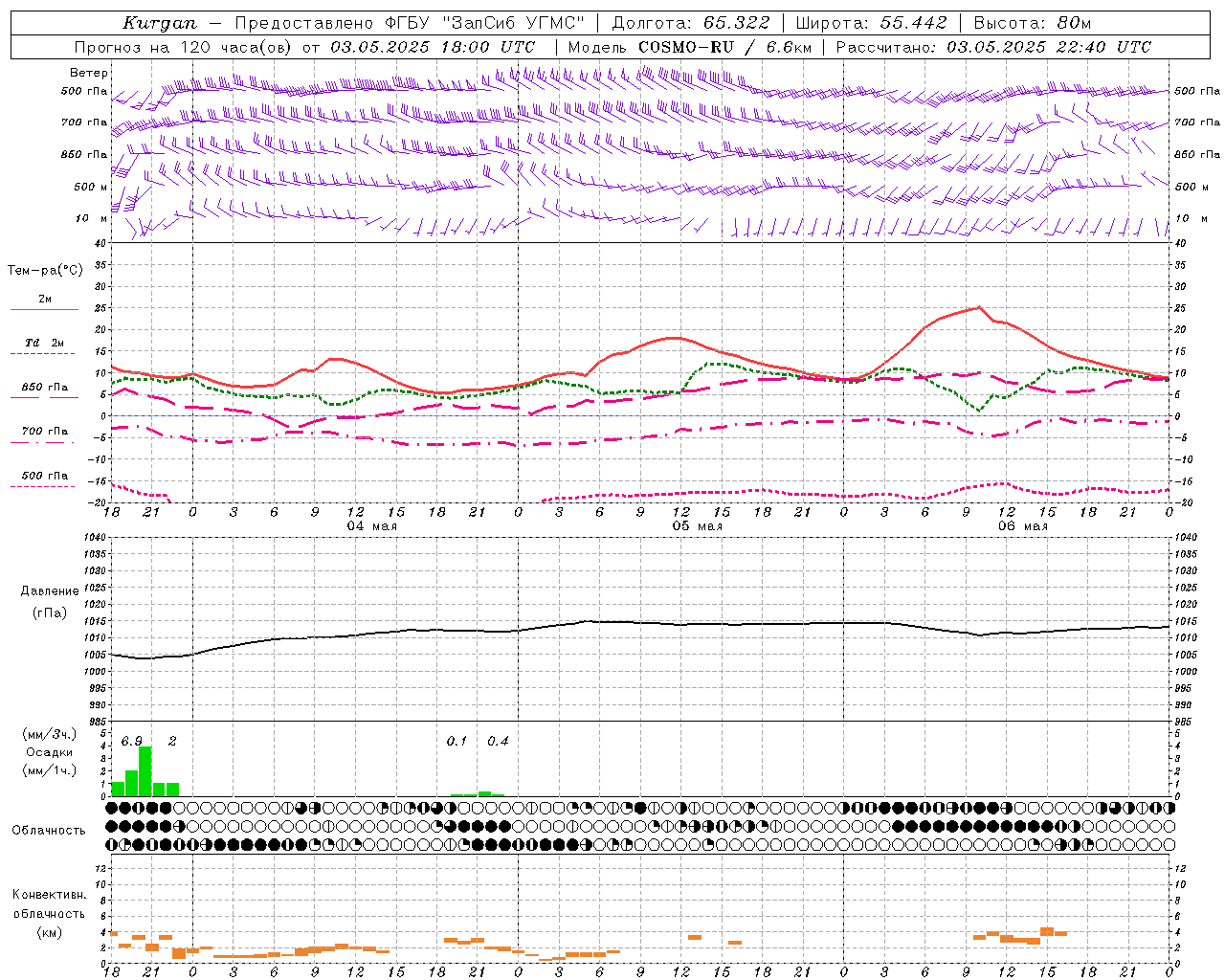Click the "Конвективн." convective cloud label
The width and height of the screenshot is (1225, 980).
coord(50,895)
